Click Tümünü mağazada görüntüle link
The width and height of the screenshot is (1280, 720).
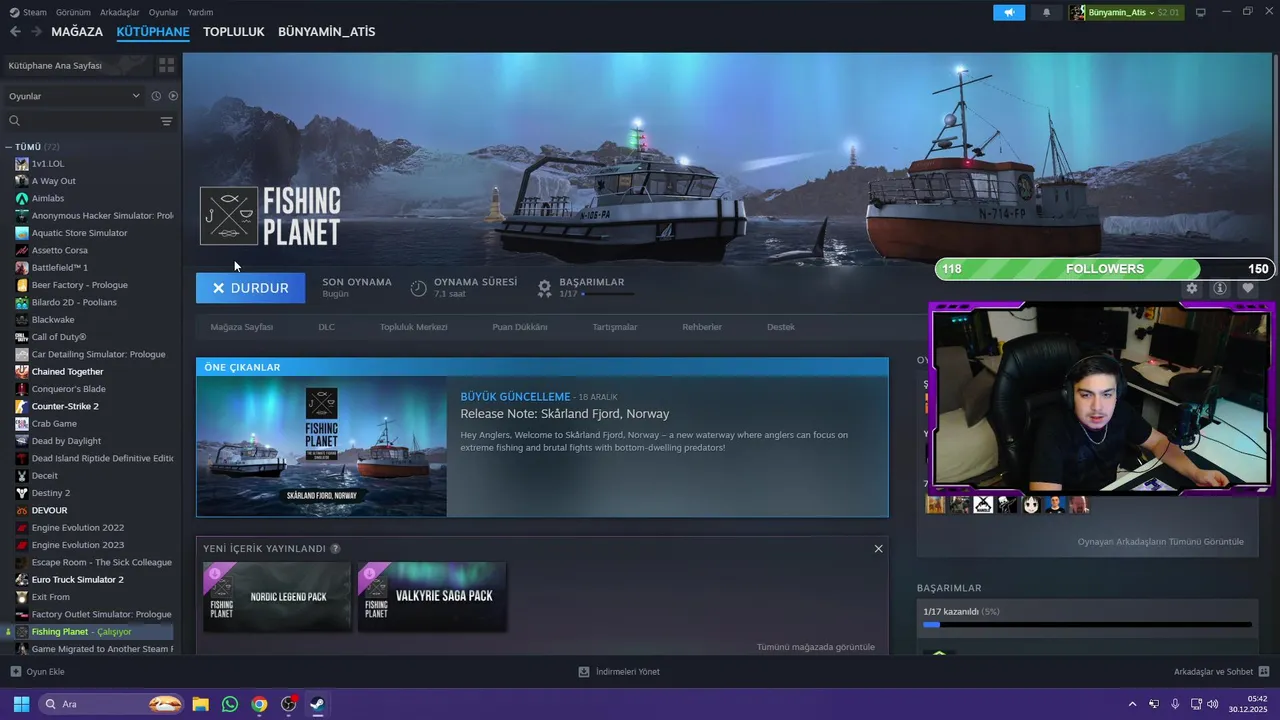pyautogui.click(x=816, y=647)
